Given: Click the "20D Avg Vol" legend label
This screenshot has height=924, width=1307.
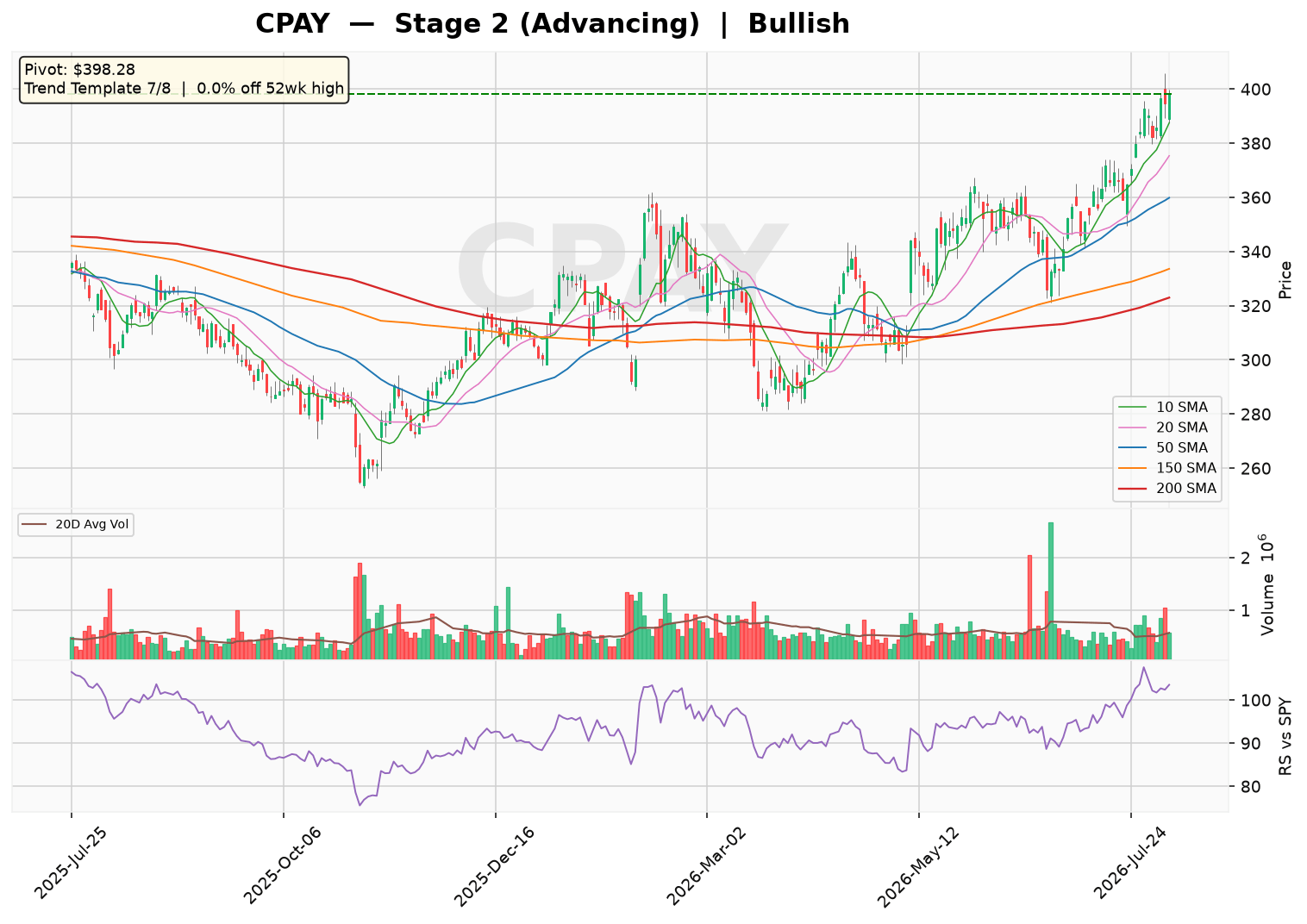Looking at the screenshot, I should click(x=90, y=525).
